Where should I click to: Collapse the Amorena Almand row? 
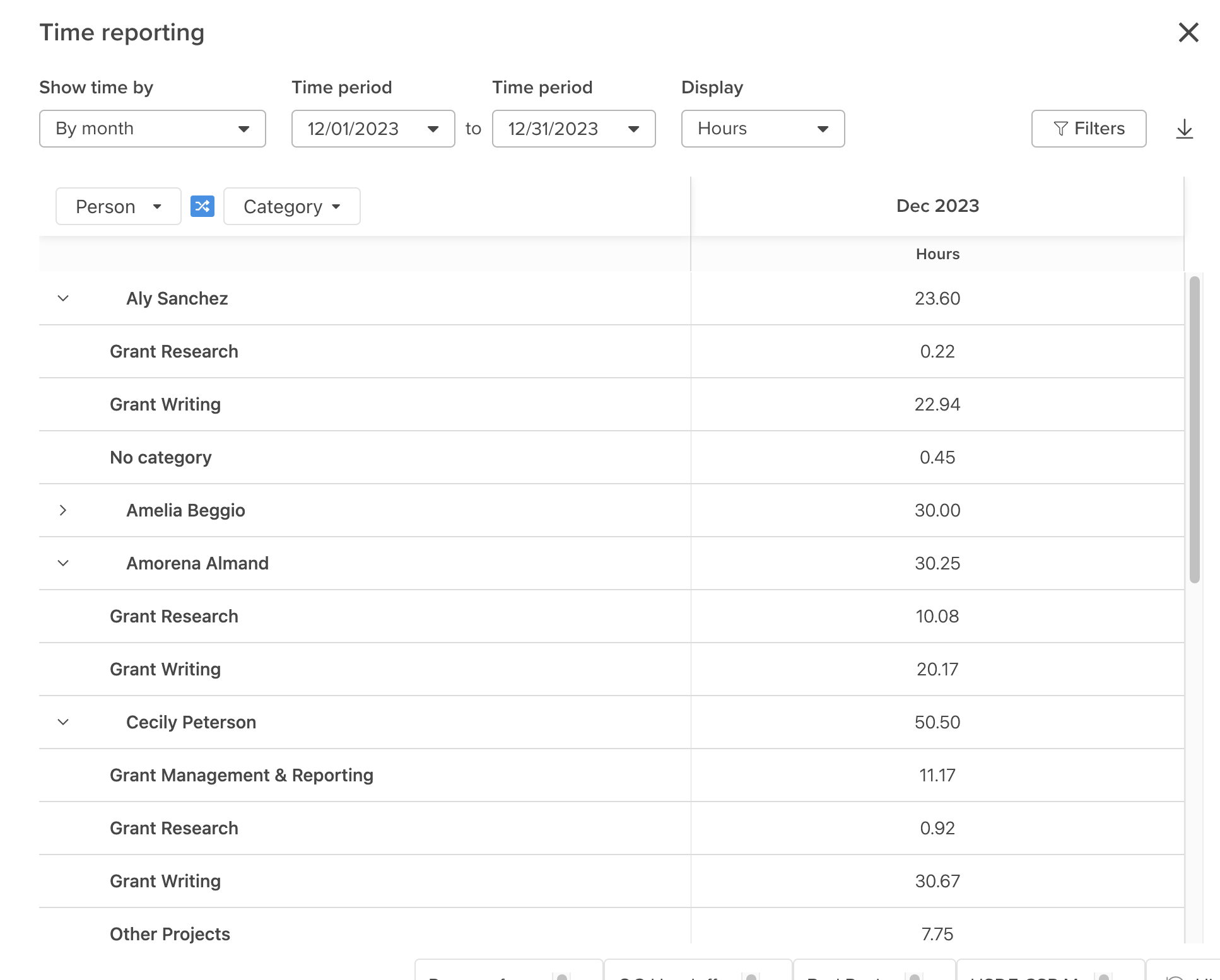coord(63,563)
